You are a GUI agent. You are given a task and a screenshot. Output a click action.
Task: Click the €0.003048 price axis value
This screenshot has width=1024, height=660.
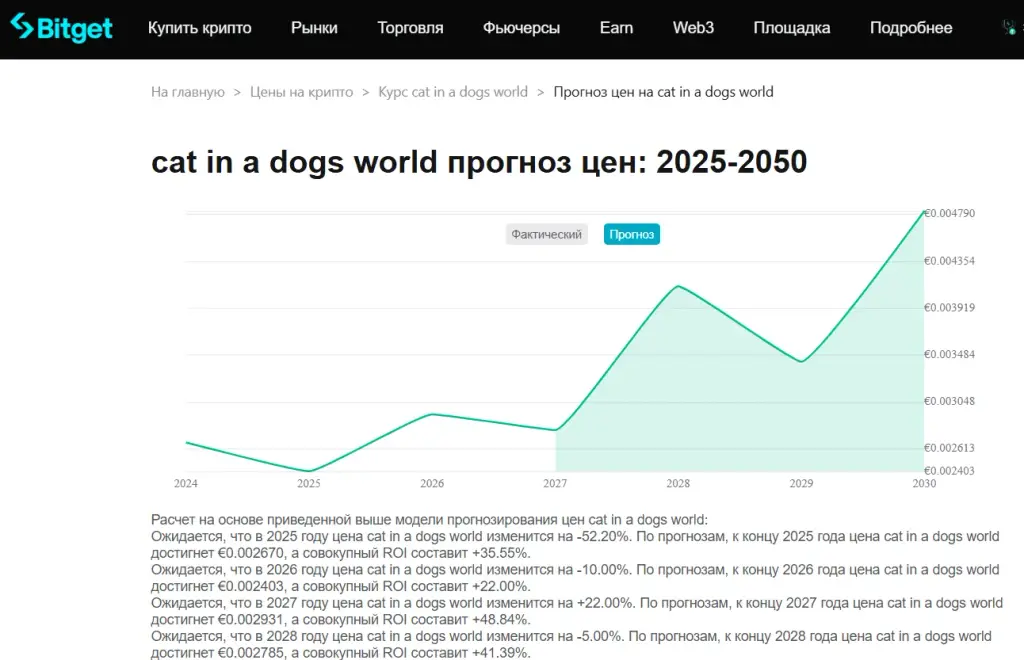950,401
